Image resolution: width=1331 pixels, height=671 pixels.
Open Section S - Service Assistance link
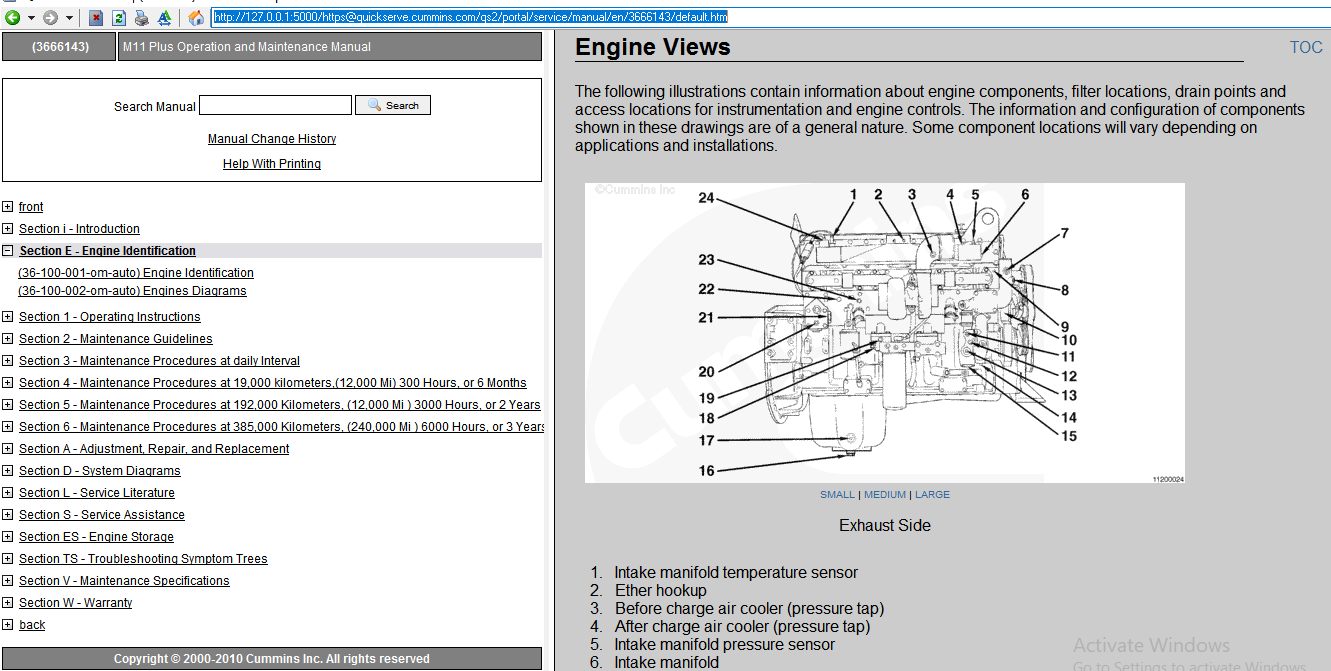click(102, 515)
